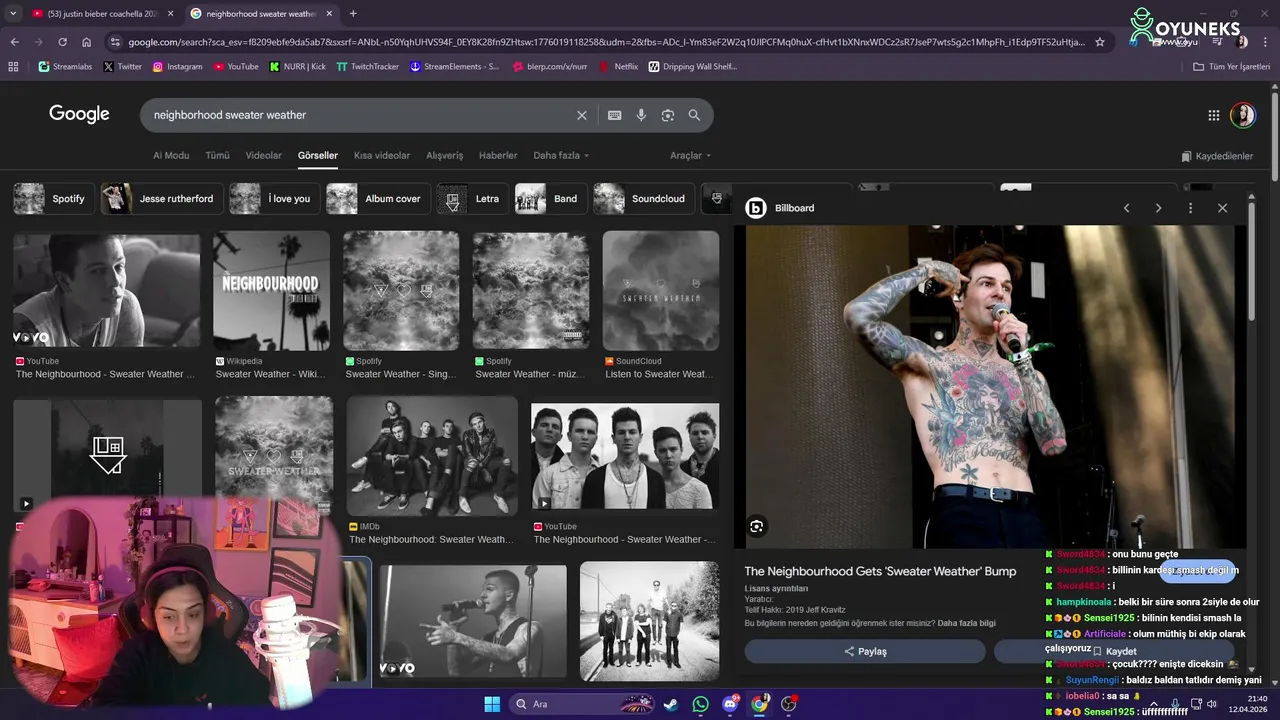Search inside image with Lens icon

click(x=757, y=526)
